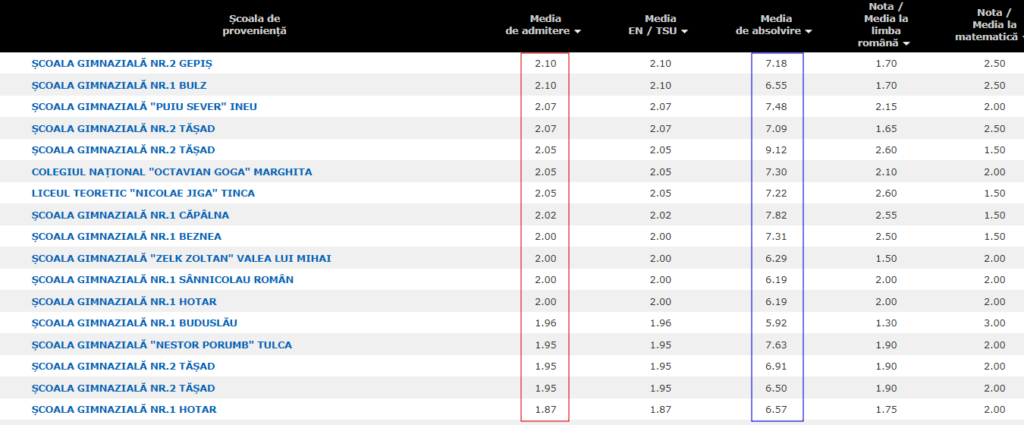This screenshot has width=1024, height=425.
Task: Open "ZELK ZOLTAN" VALEA LUI MIHAI link
Action: click(181, 258)
